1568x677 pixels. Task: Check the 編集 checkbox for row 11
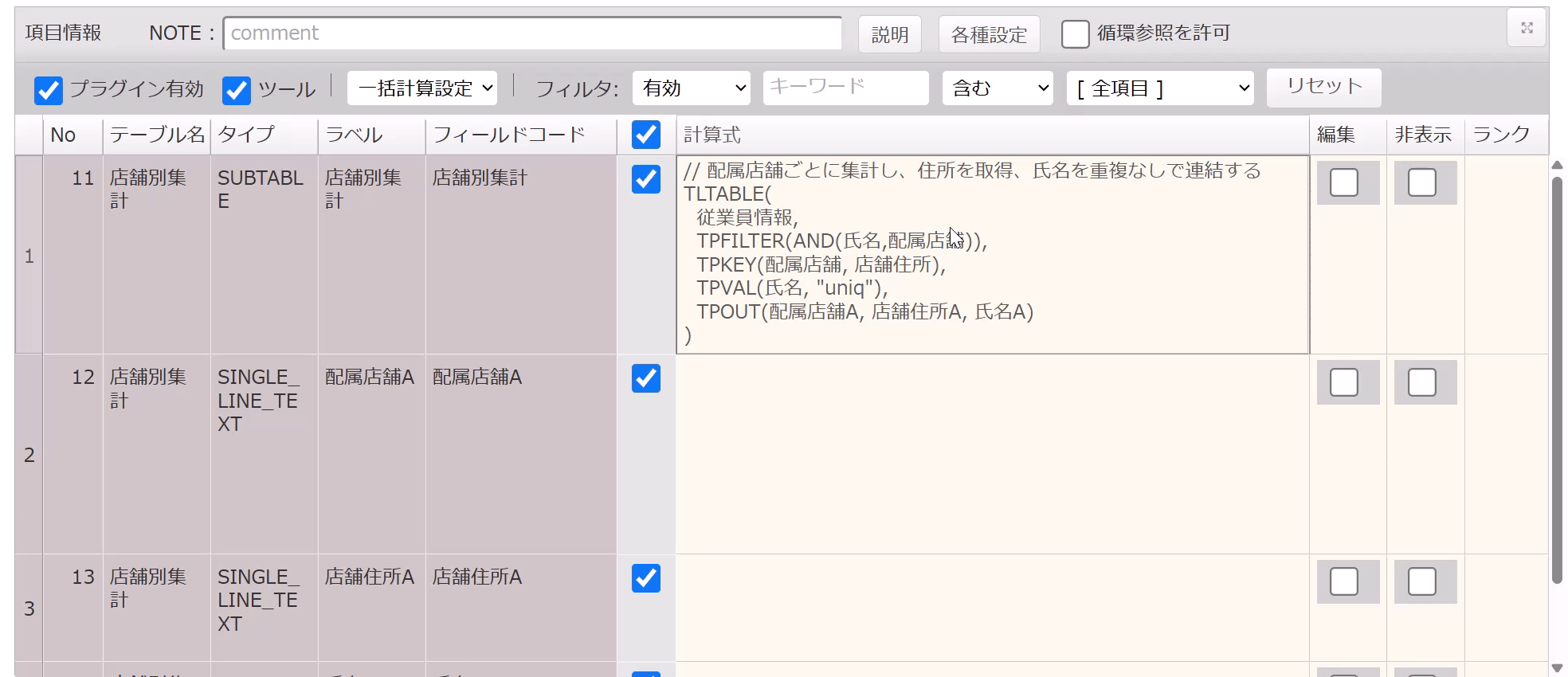click(x=1344, y=182)
